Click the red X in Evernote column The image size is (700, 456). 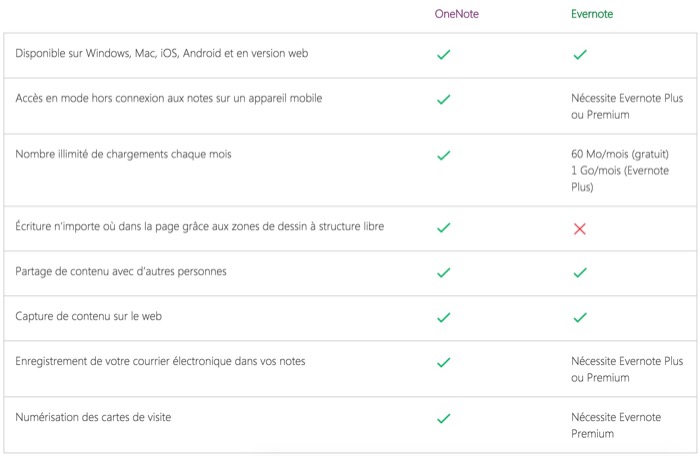[x=580, y=228]
